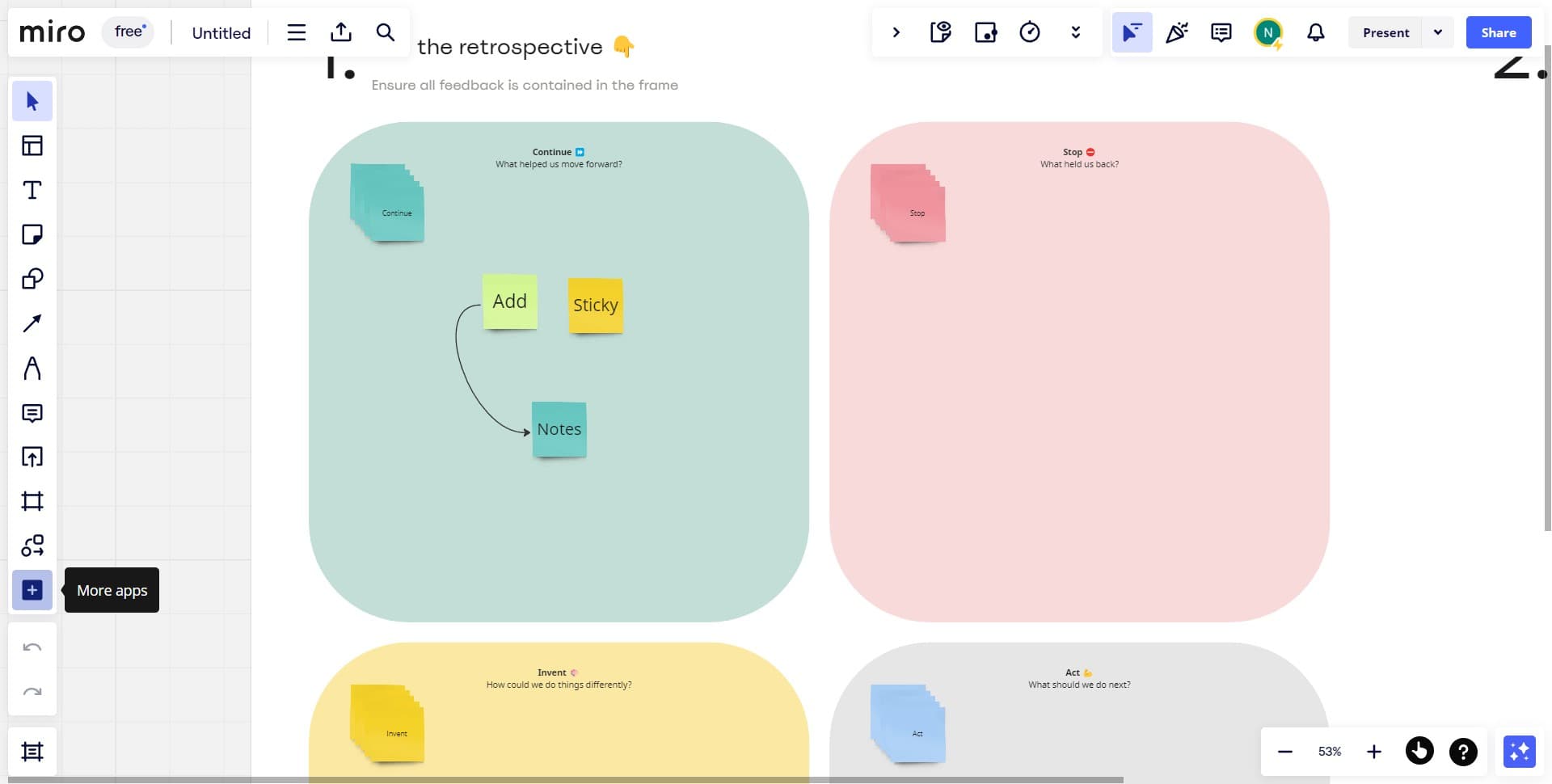
Task: Expand the collapsed toolbar chevron
Action: pos(896,32)
